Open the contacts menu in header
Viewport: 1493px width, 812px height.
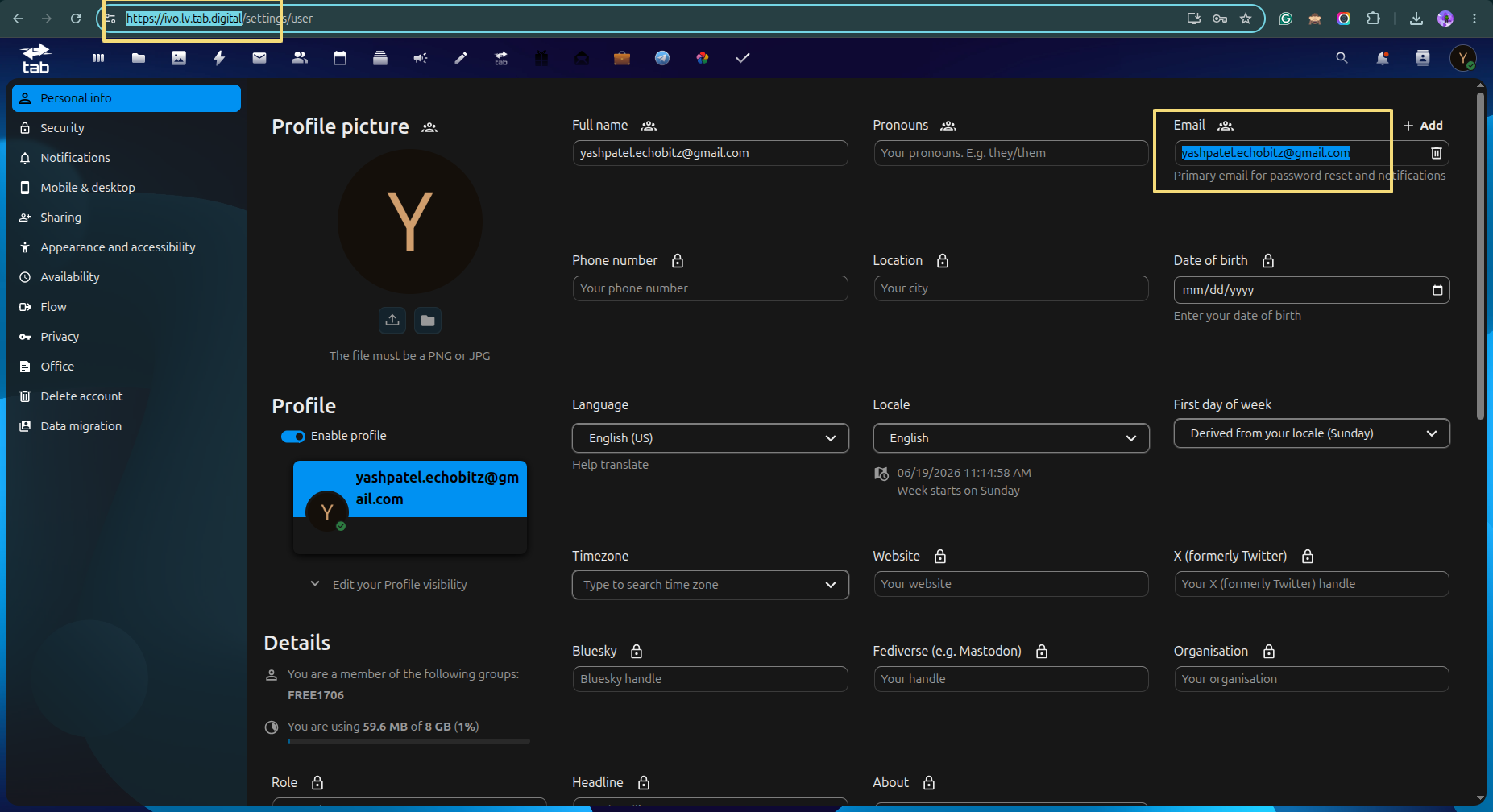pyautogui.click(x=1423, y=58)
